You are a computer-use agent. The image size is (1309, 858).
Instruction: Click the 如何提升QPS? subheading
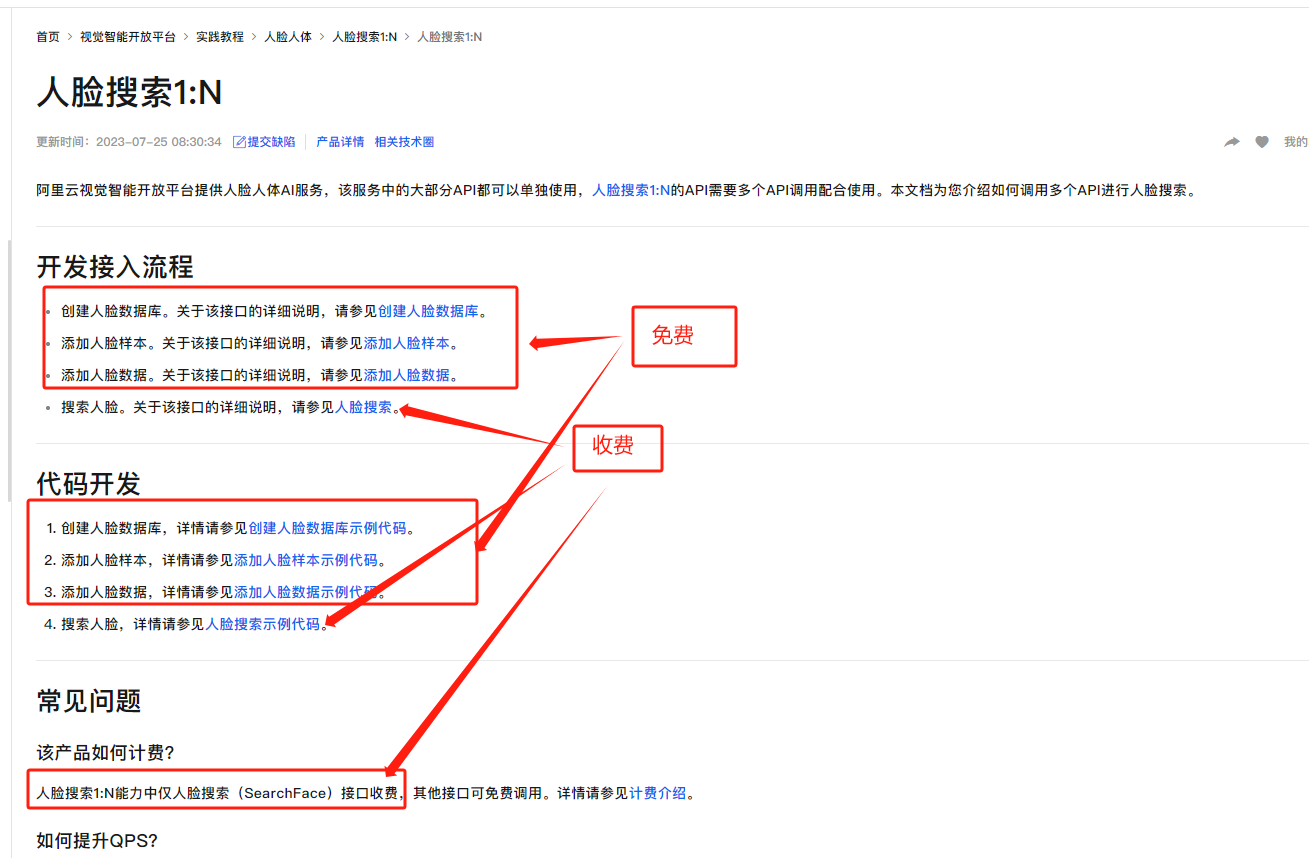click(x=97, y=840)
